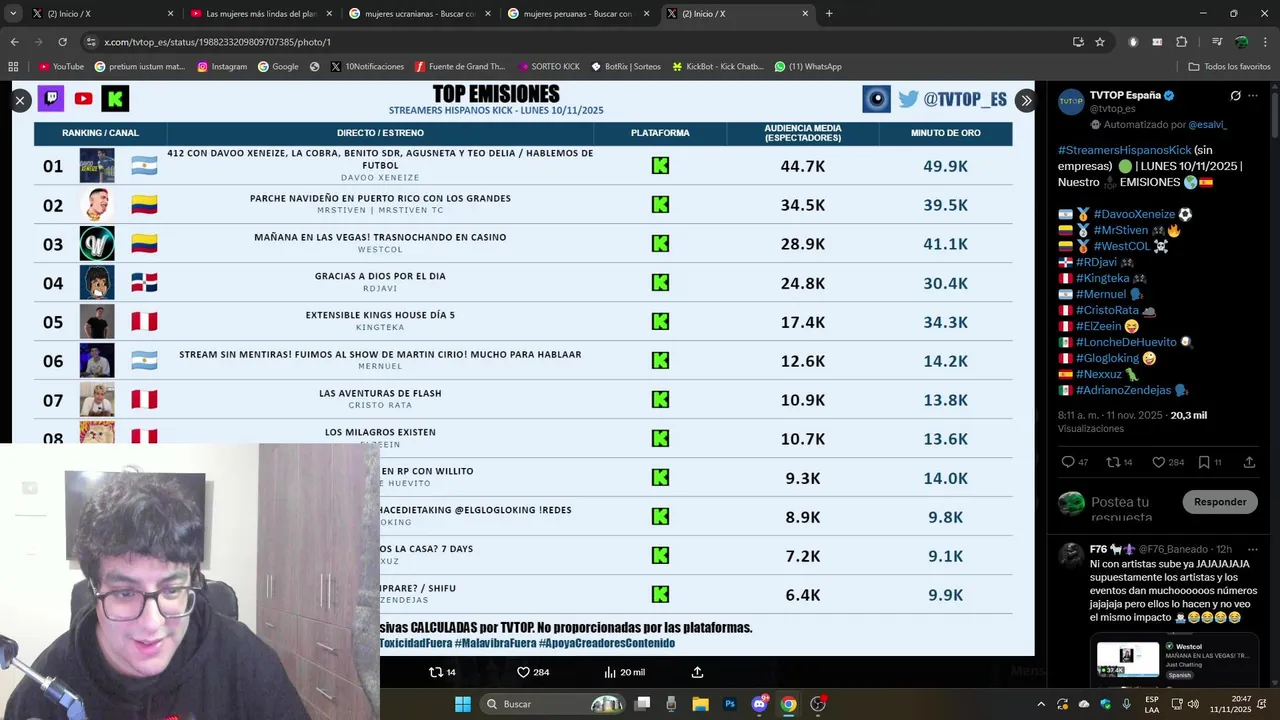The width and height of the screenshot is (1280, 720).
Task: Open the Chrome three-dot menu
Action: point(1265,42)
